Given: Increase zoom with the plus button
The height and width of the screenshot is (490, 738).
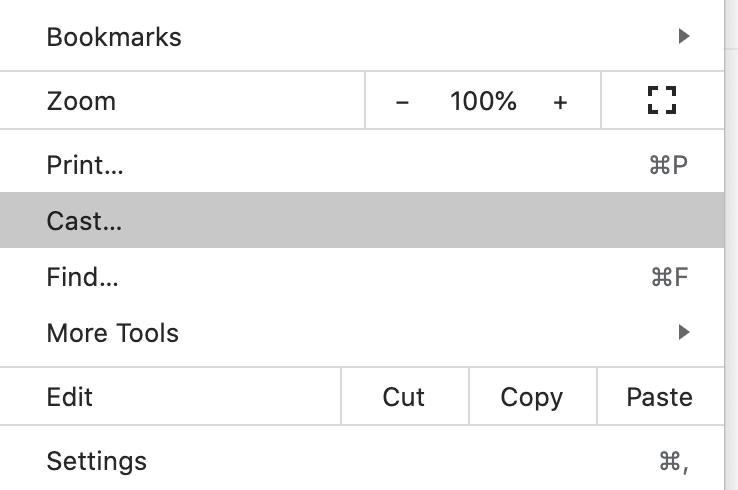Looking at the screenshot, I should (x=560, y=102).
